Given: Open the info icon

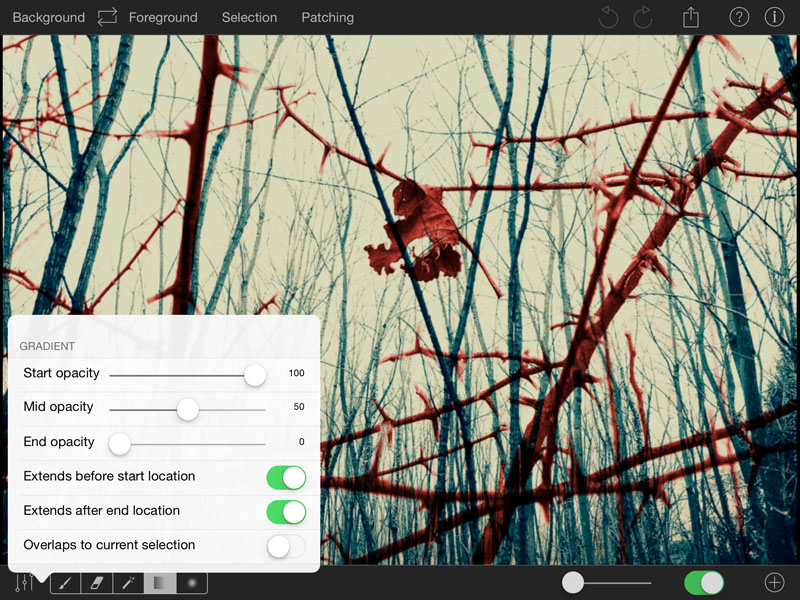Looking at the screenshot, I should coord(774,17).
